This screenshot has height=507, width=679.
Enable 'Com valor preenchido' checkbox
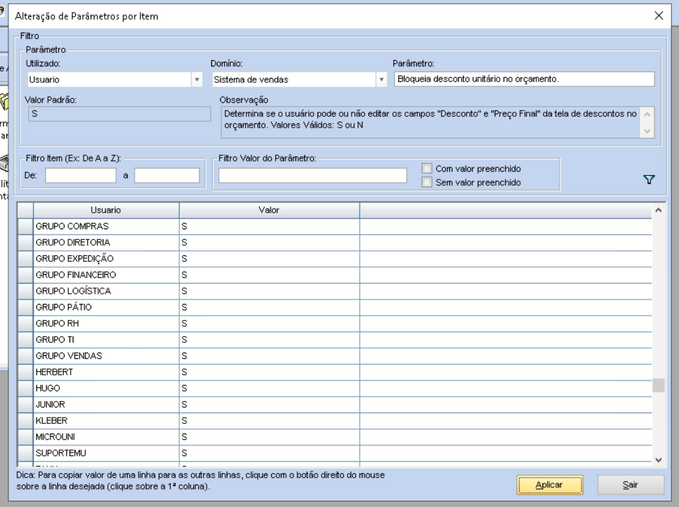point(427,168)
